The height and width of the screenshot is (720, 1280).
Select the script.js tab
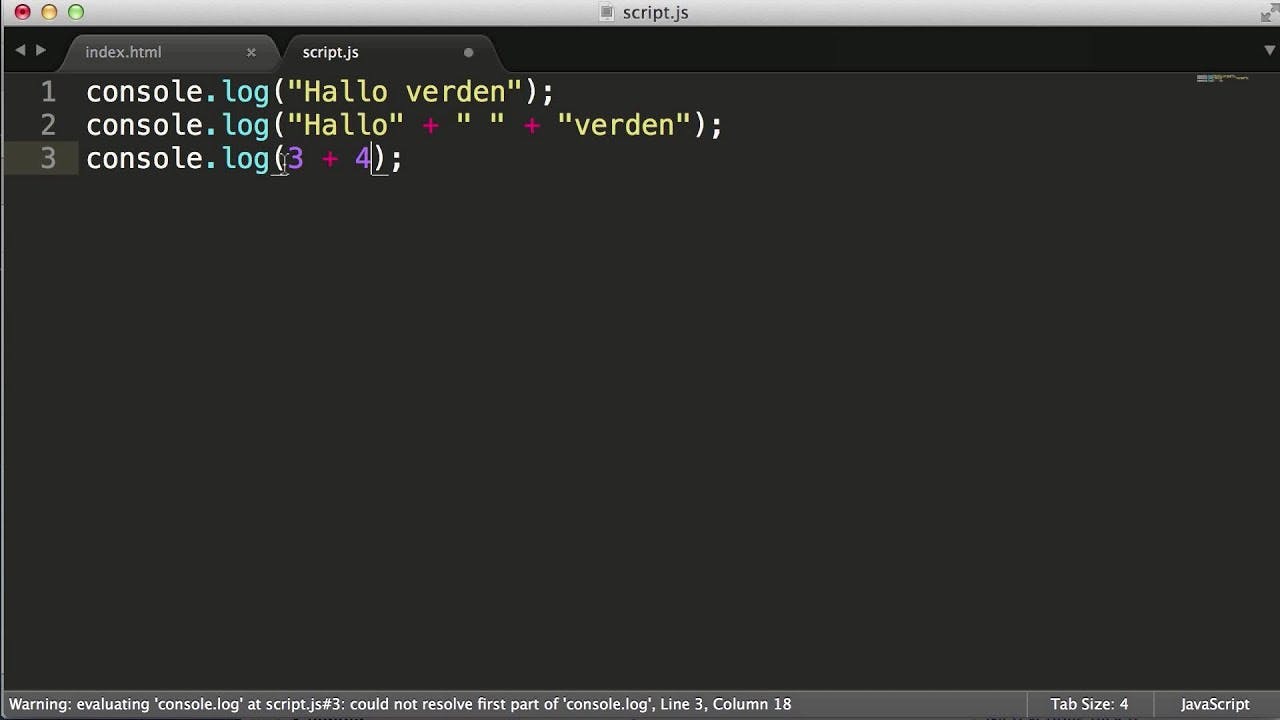tap(330, 52)
